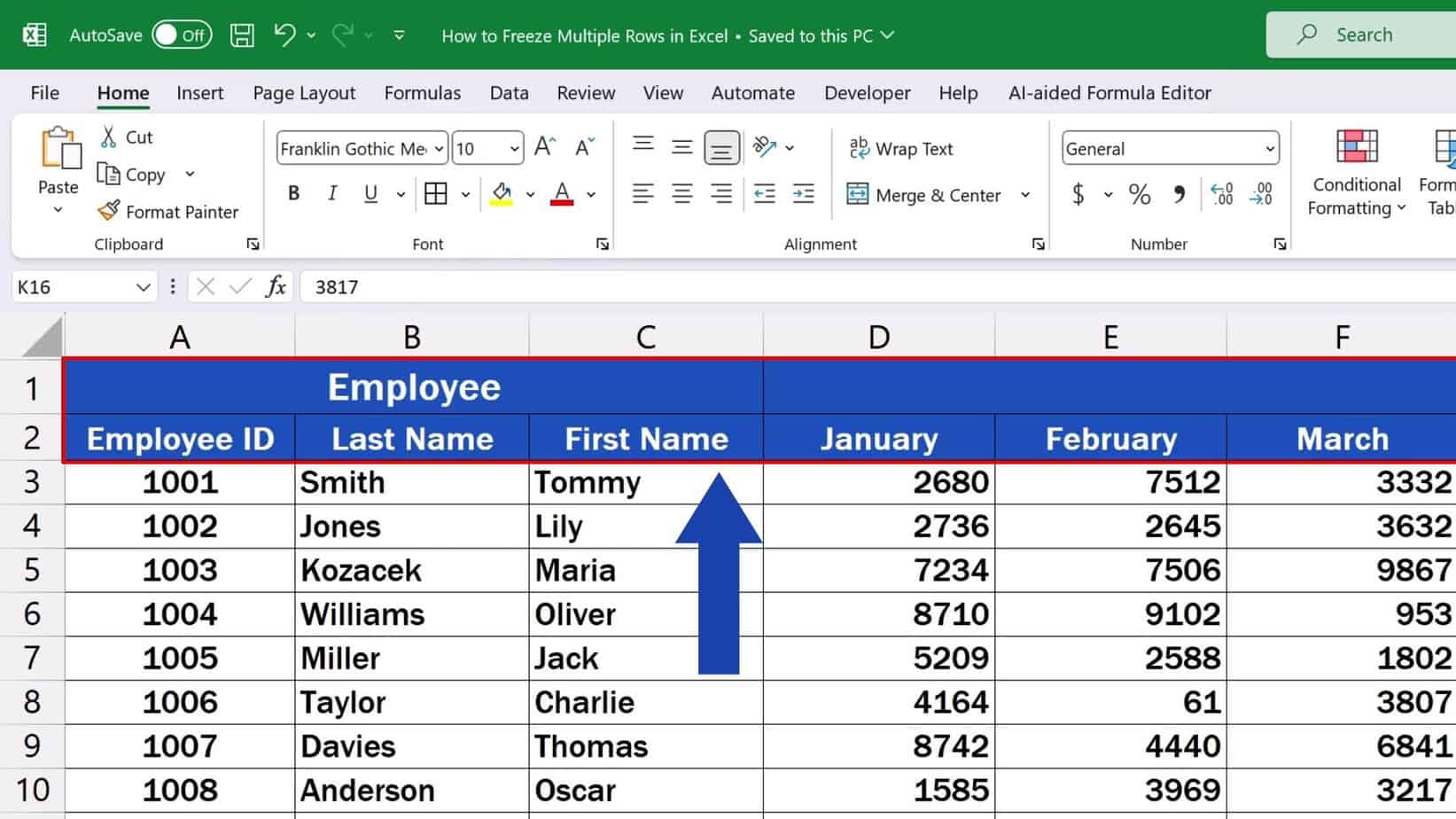Increase decimal places
The height and width of the screenshot is (819, 1456).
[1222, 193]
